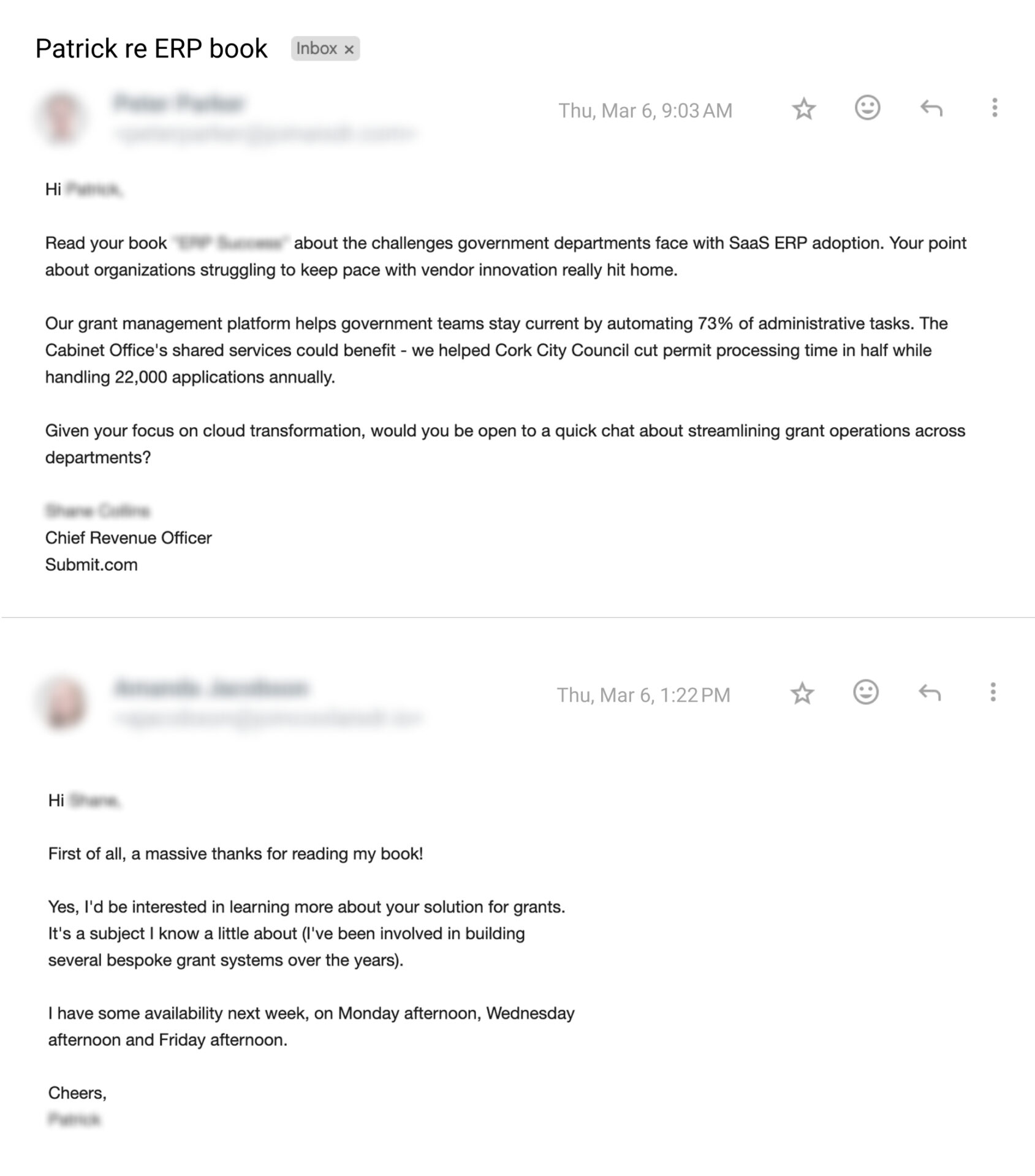Click blurred sender name on 9:03 AM email
Viewport: 1035px width, 1176px height.
tap(179, 103)
